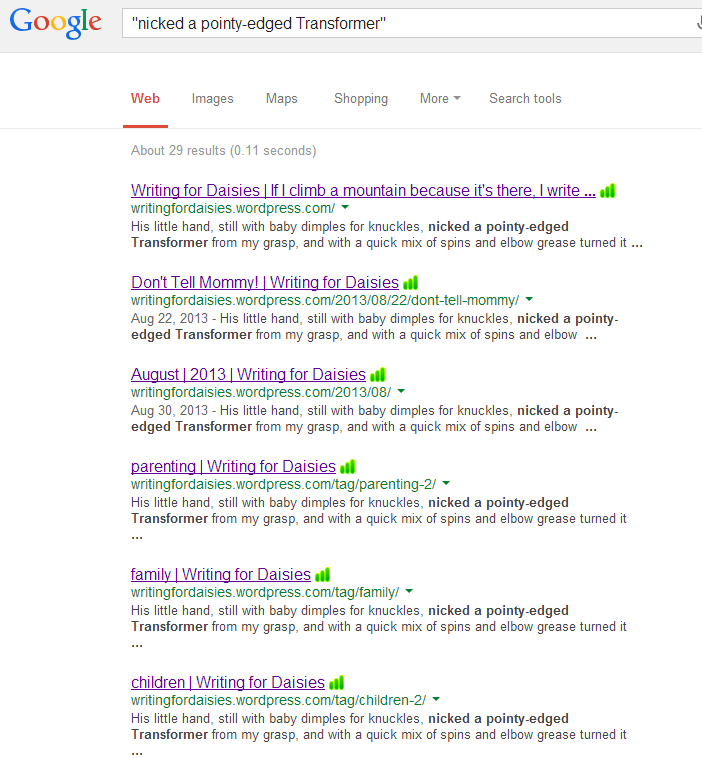
Task: Open the 'parenting | Writing for Daisies' link
Action: pyautogui.click(x=233, y=466)
